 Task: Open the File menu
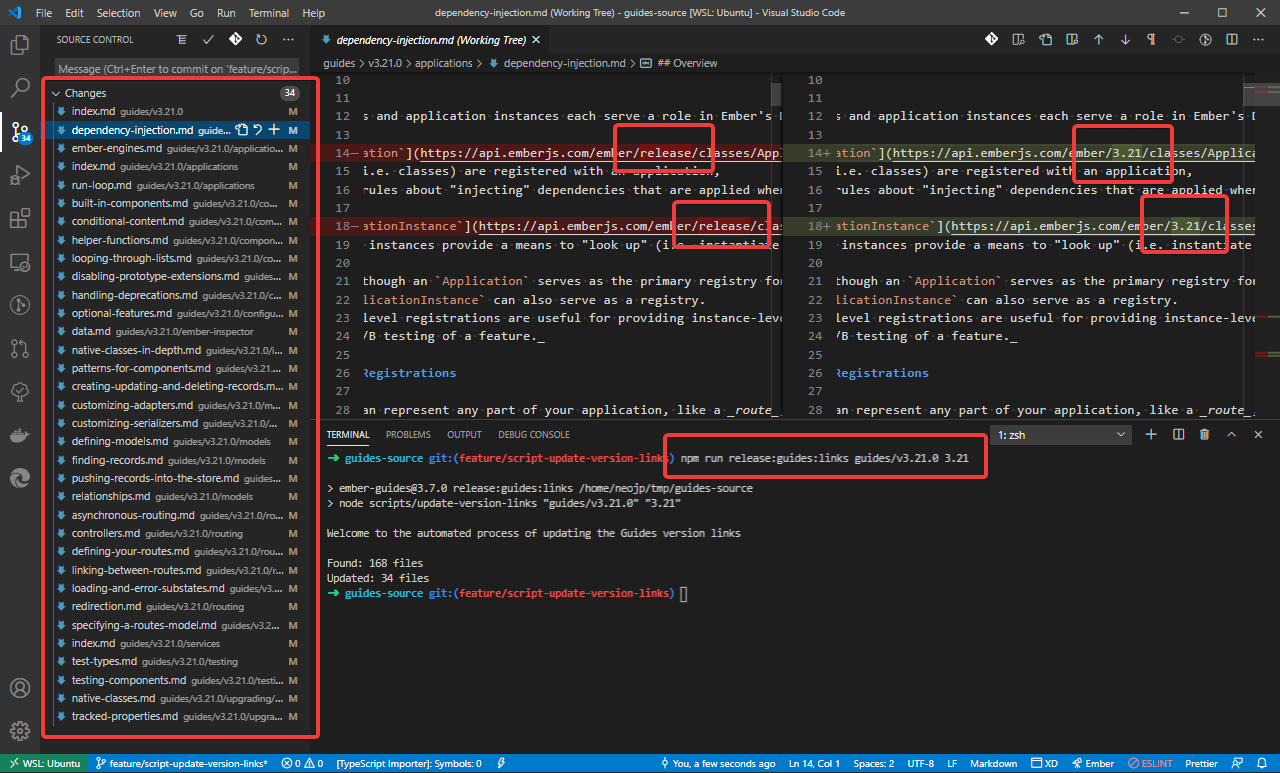click(44, 13)
